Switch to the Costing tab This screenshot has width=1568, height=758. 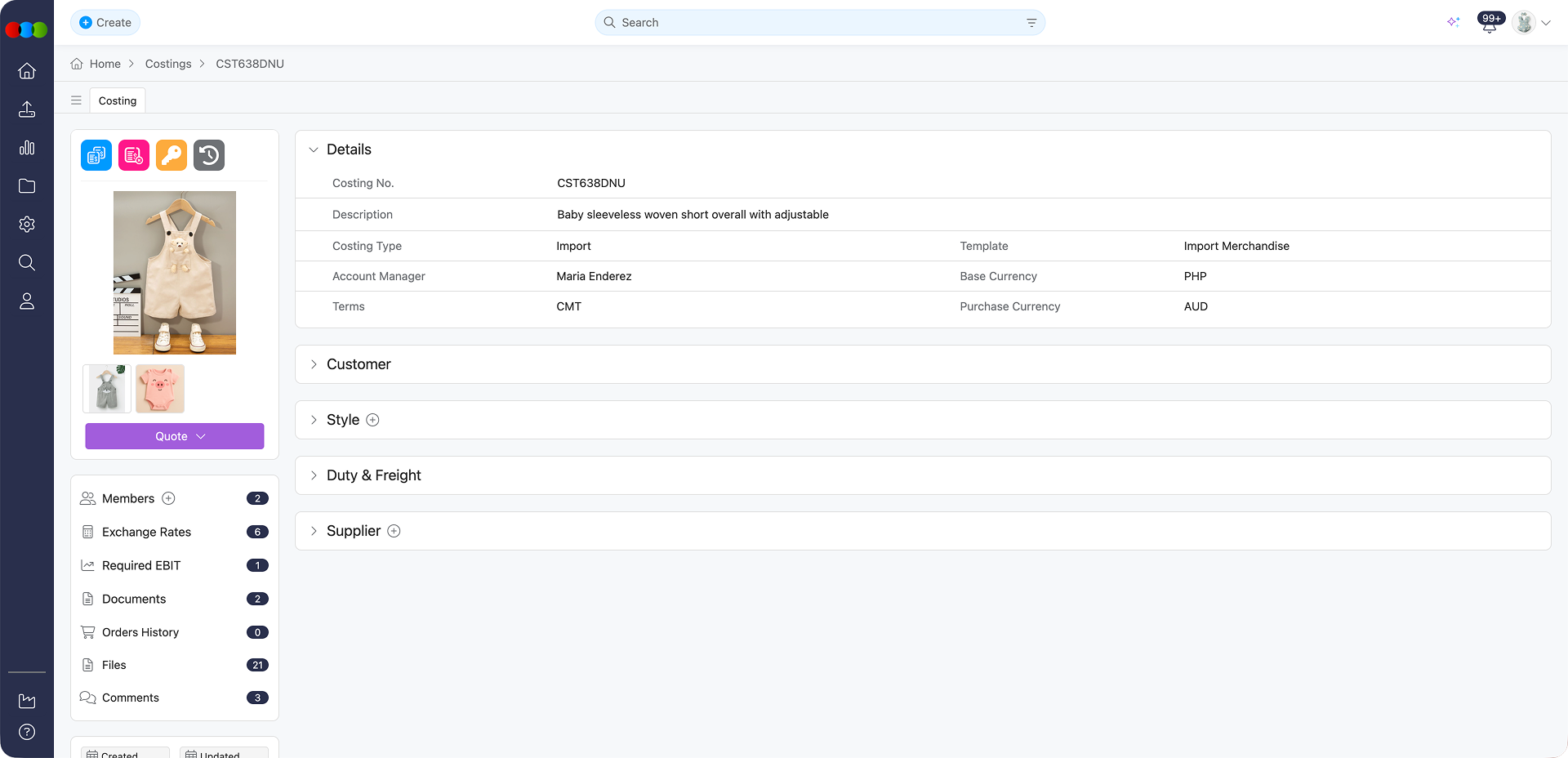[117, 100]
